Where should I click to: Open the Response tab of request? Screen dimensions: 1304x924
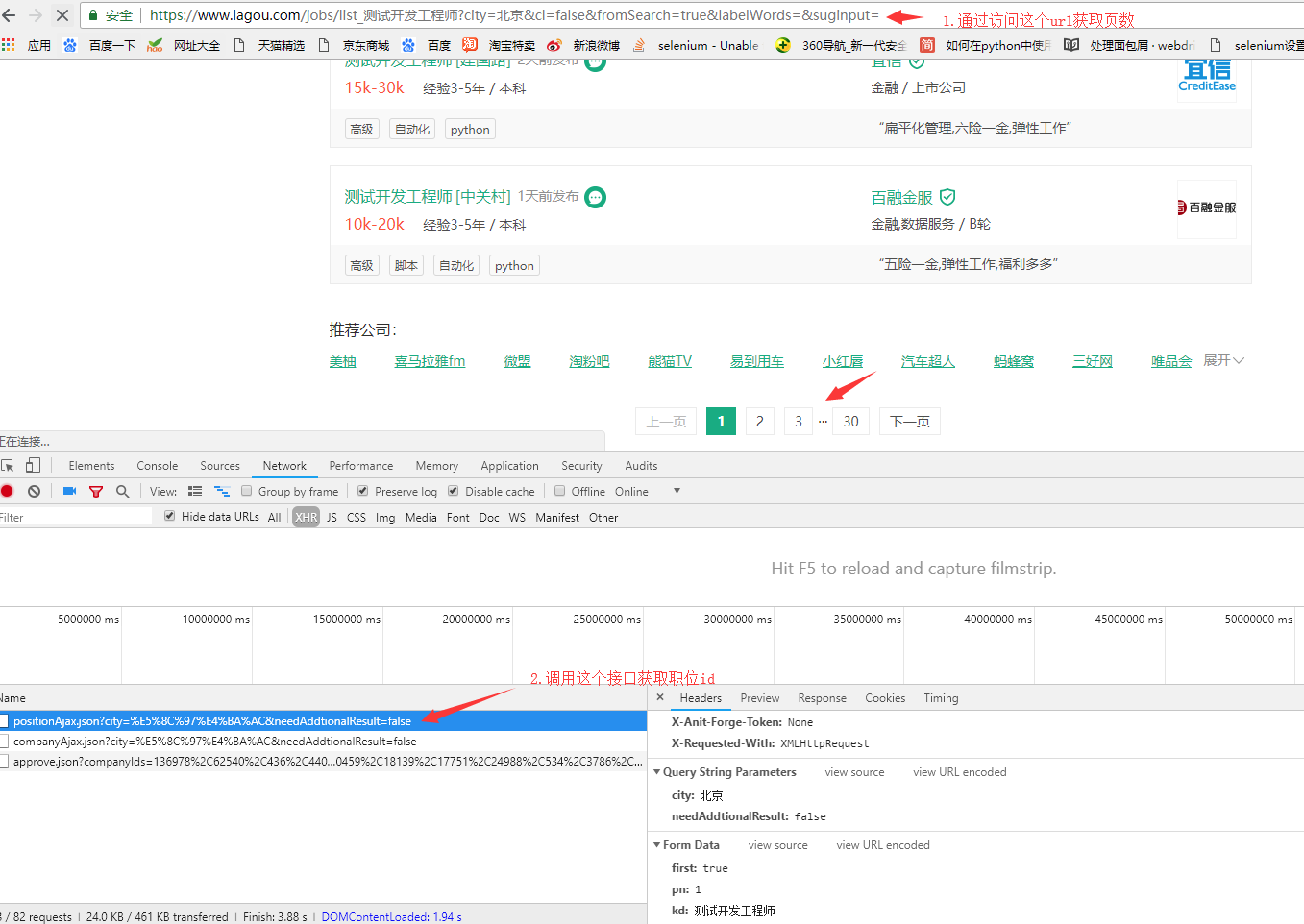(x=823, y=698)
